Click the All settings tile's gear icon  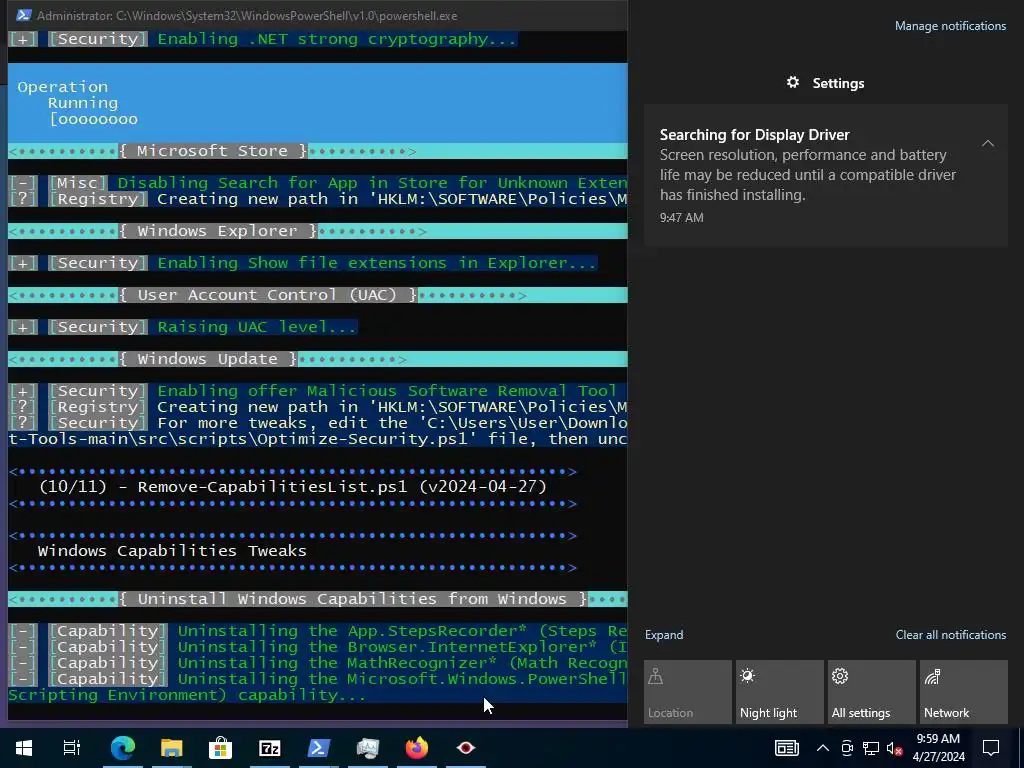tap(840, 676)
